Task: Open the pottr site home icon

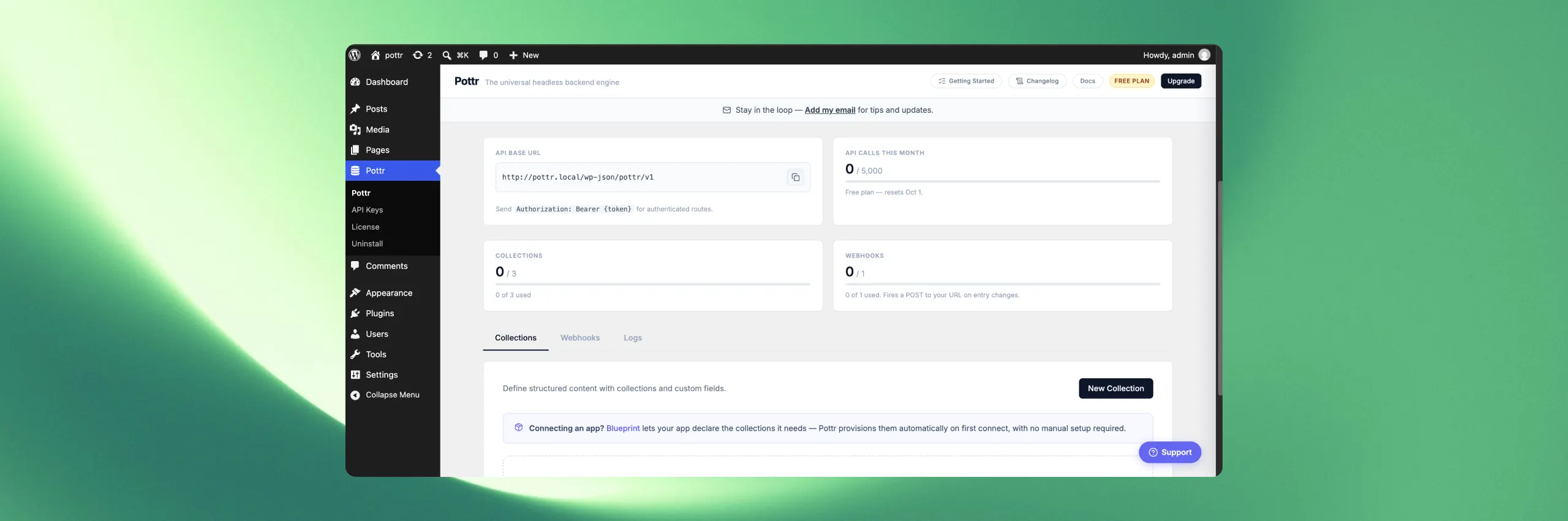Action: 375,55
